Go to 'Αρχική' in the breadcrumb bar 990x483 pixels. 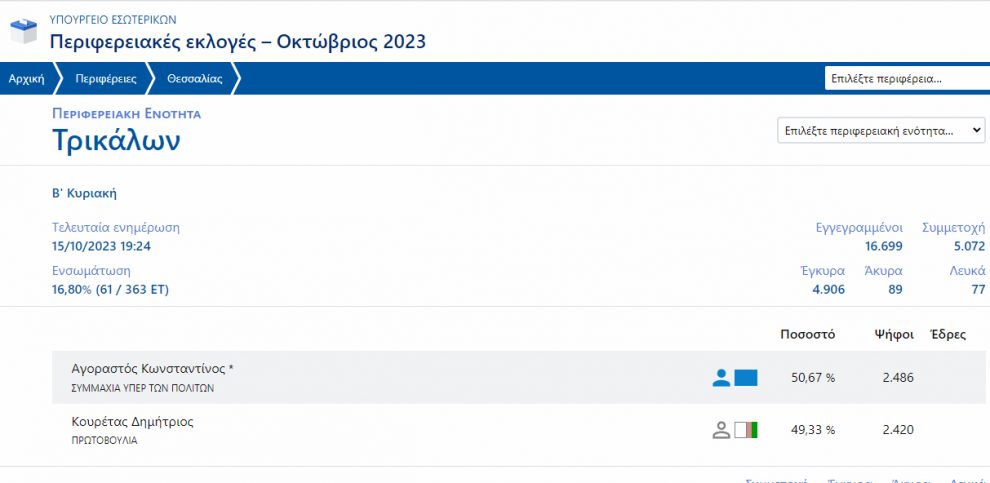pos(26,79)
